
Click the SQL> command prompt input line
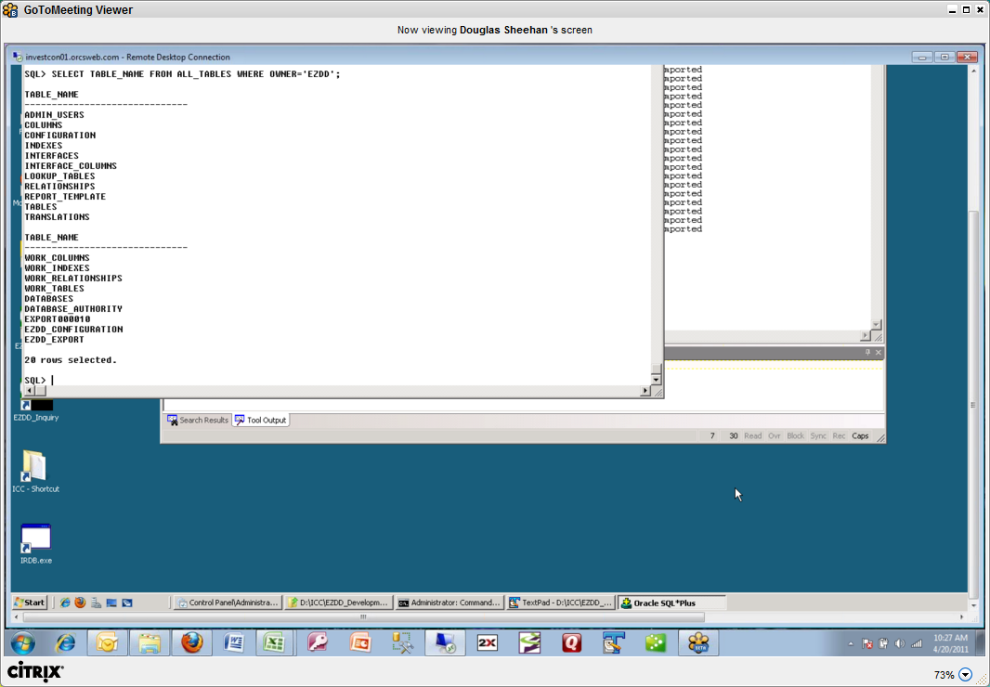[x=300, y=380]
